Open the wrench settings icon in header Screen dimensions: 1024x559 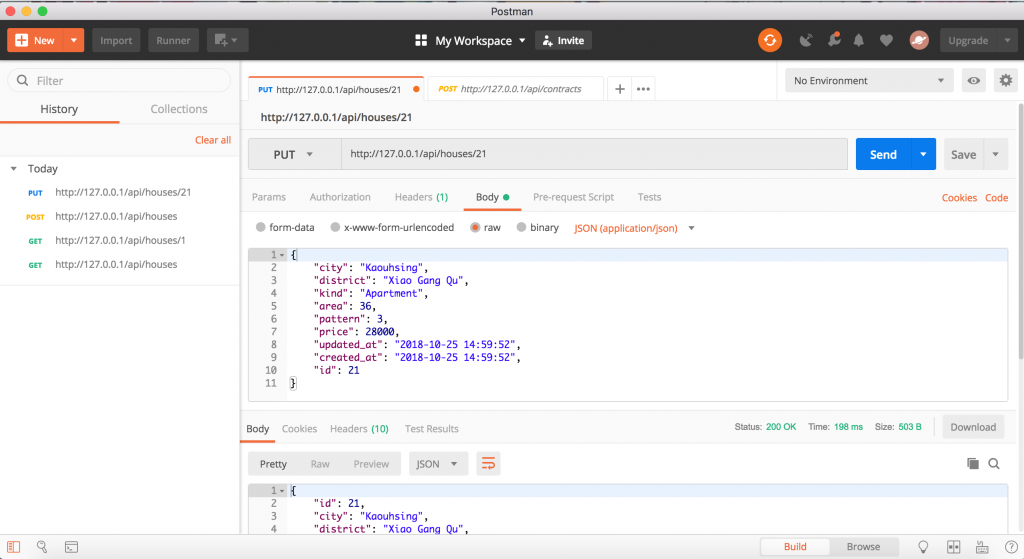point(834,40)
